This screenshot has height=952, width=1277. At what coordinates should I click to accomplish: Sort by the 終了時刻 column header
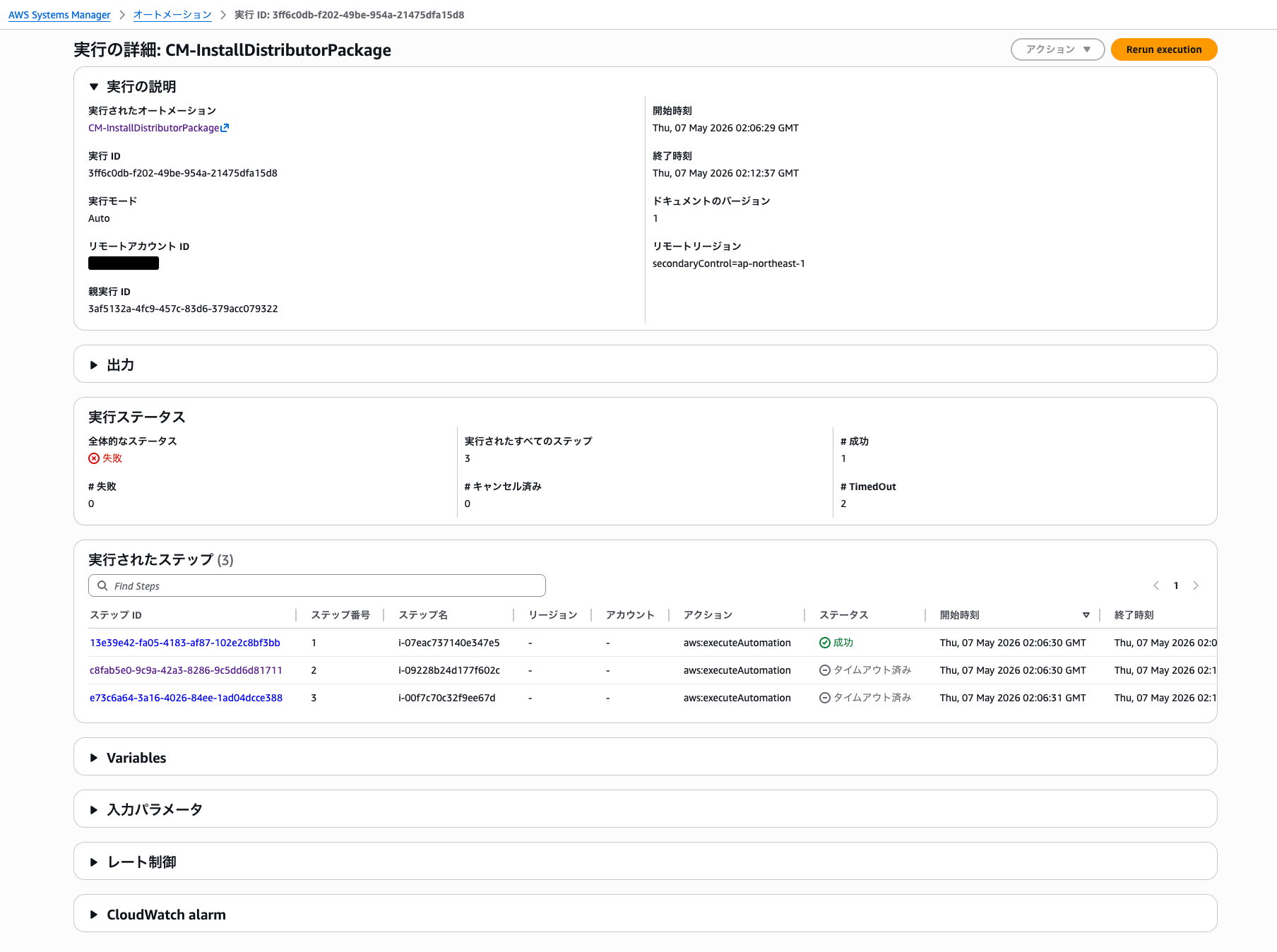pyautogui.click(x=1134, y=615)
